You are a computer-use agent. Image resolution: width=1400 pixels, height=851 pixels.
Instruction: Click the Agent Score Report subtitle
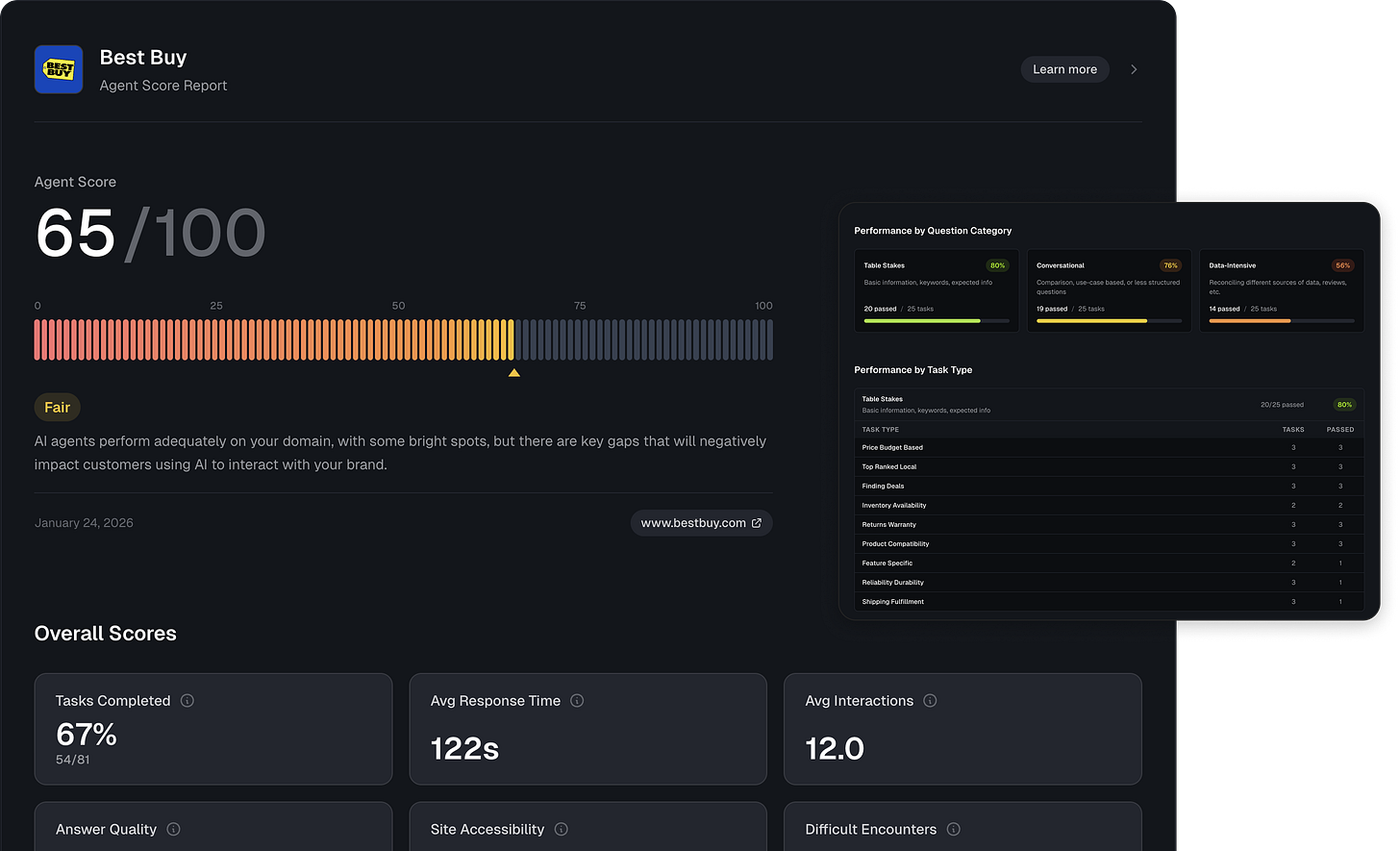(163, 86)
